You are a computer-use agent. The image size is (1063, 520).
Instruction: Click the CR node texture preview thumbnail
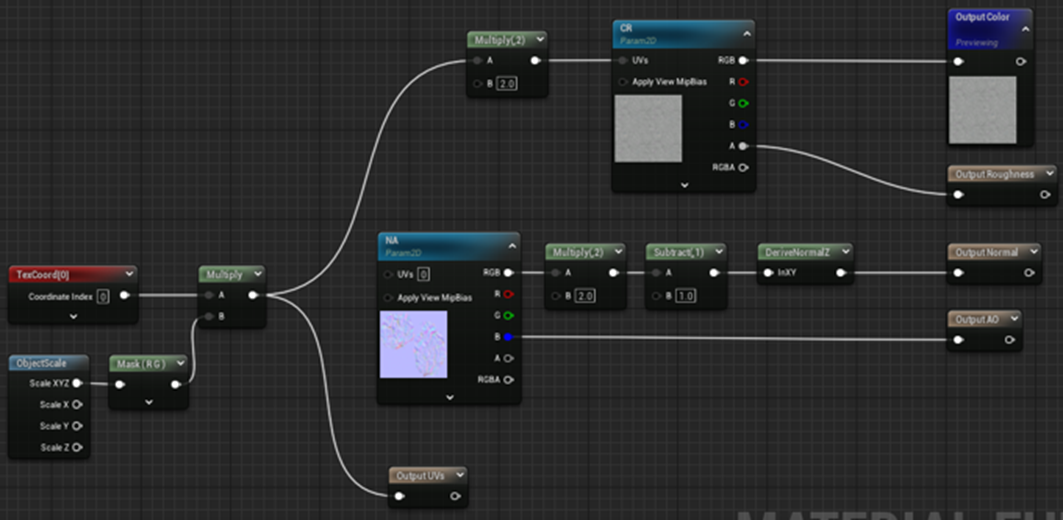pyautogui.click(x=647, y=128)
